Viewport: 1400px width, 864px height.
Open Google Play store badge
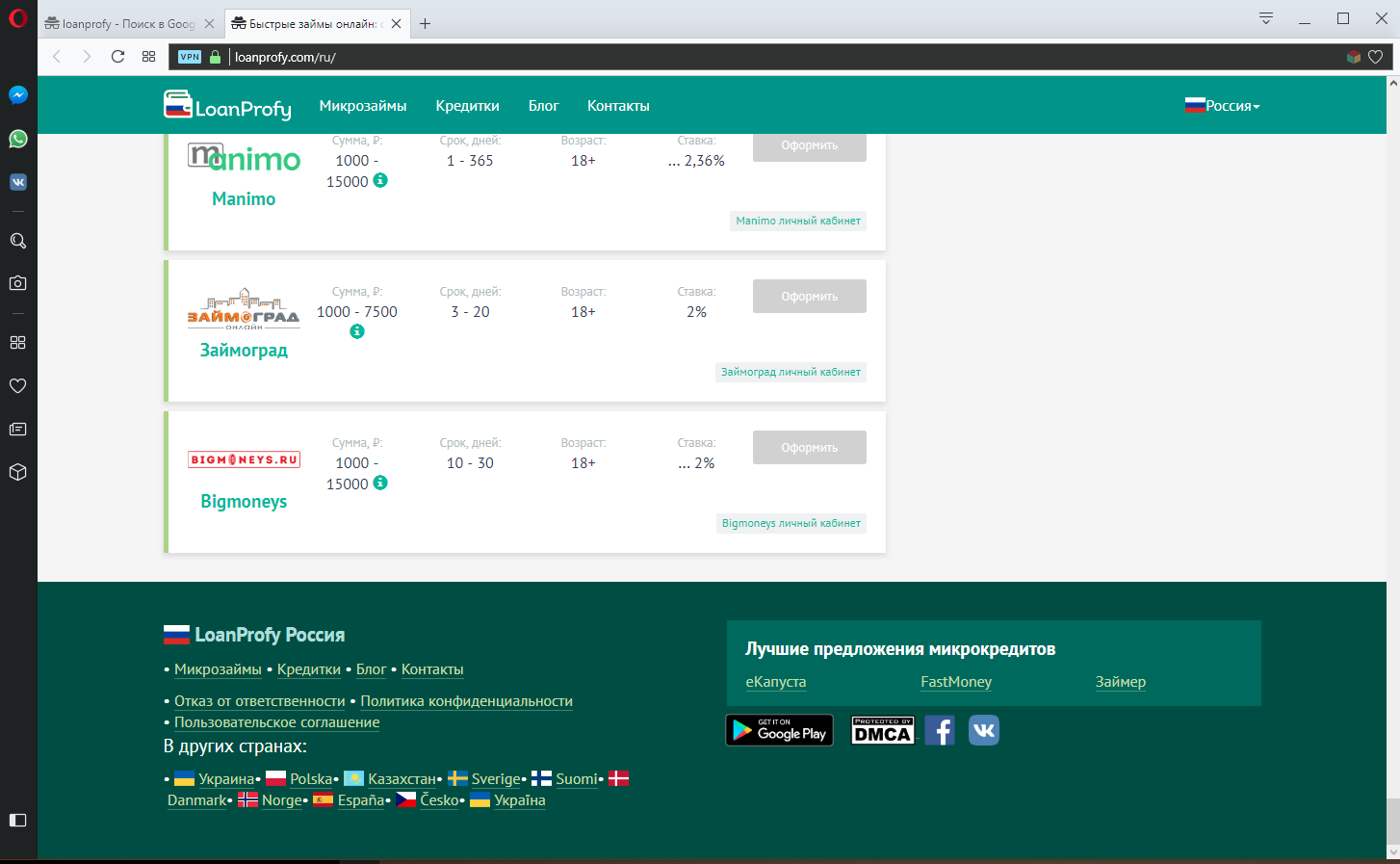[x=779, y=731]
